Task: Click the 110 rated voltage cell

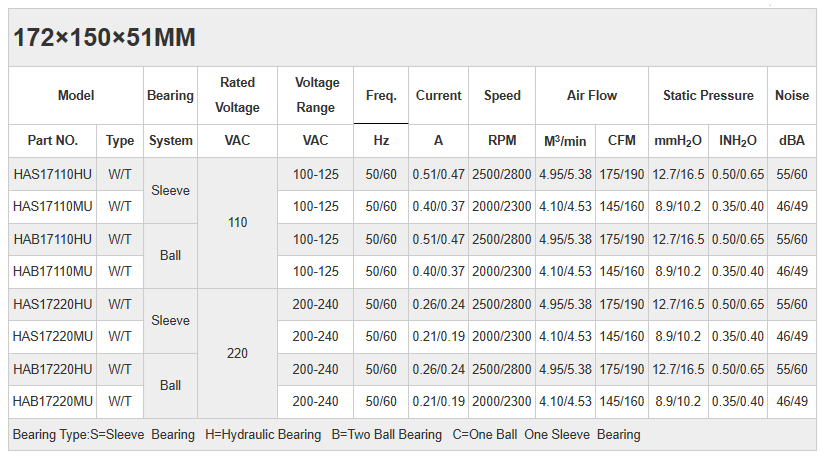Action: pyautogui.click(x=237, y=223)
